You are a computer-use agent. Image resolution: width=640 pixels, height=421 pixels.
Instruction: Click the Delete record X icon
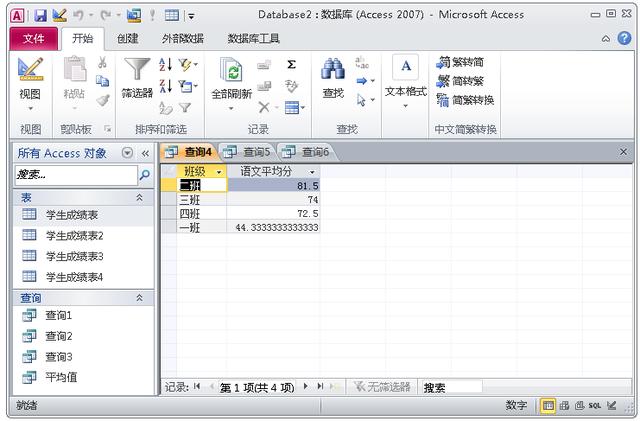coord(264,107)
